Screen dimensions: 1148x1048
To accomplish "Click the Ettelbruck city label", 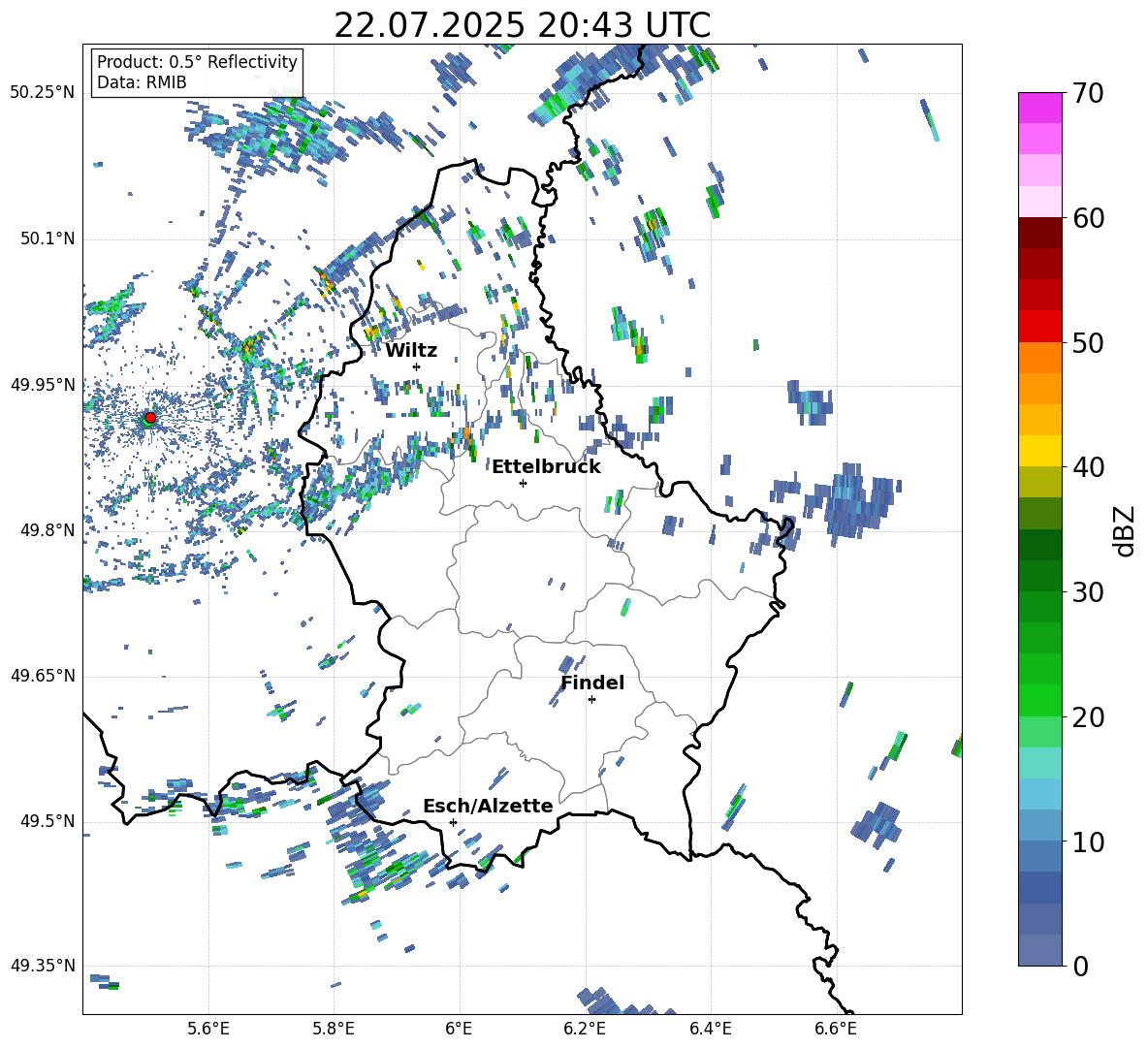I will pos(546,467).
